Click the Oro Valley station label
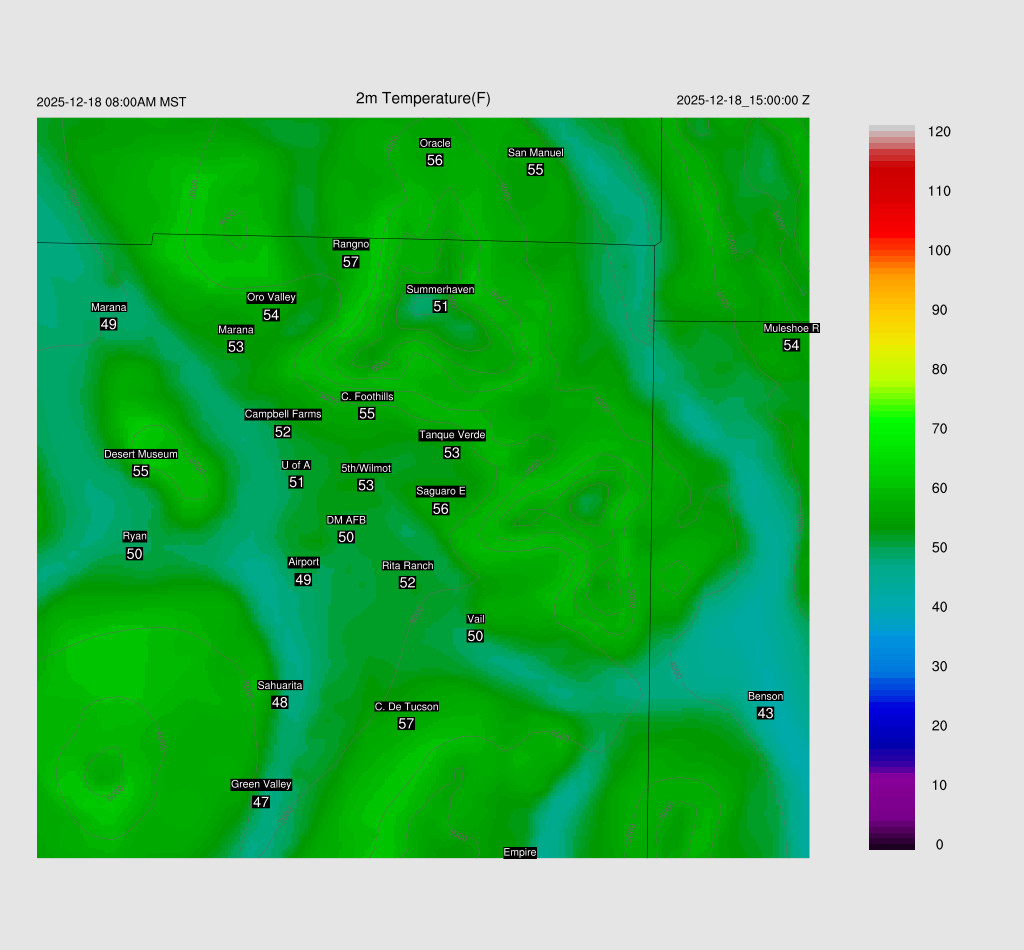1024x950 pixels. click(271, 297)
